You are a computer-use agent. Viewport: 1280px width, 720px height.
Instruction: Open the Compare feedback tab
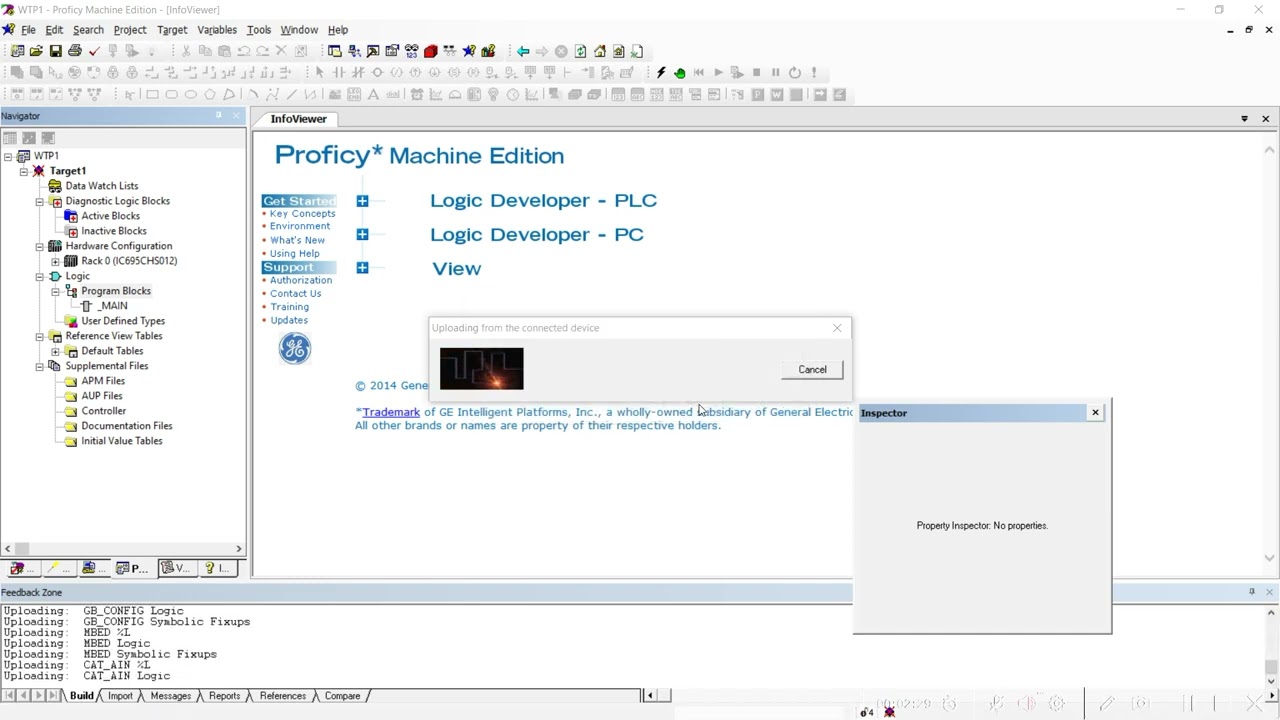[x=342, y=696]
